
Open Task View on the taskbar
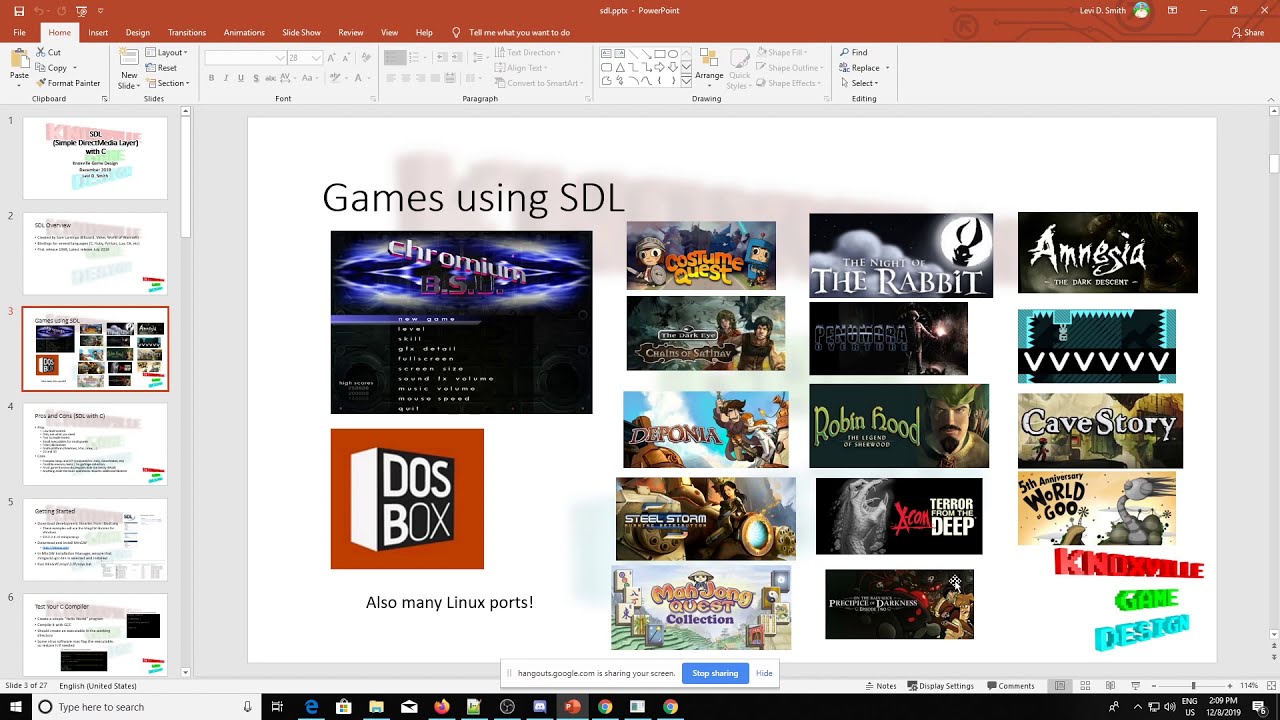coord(278,706)
